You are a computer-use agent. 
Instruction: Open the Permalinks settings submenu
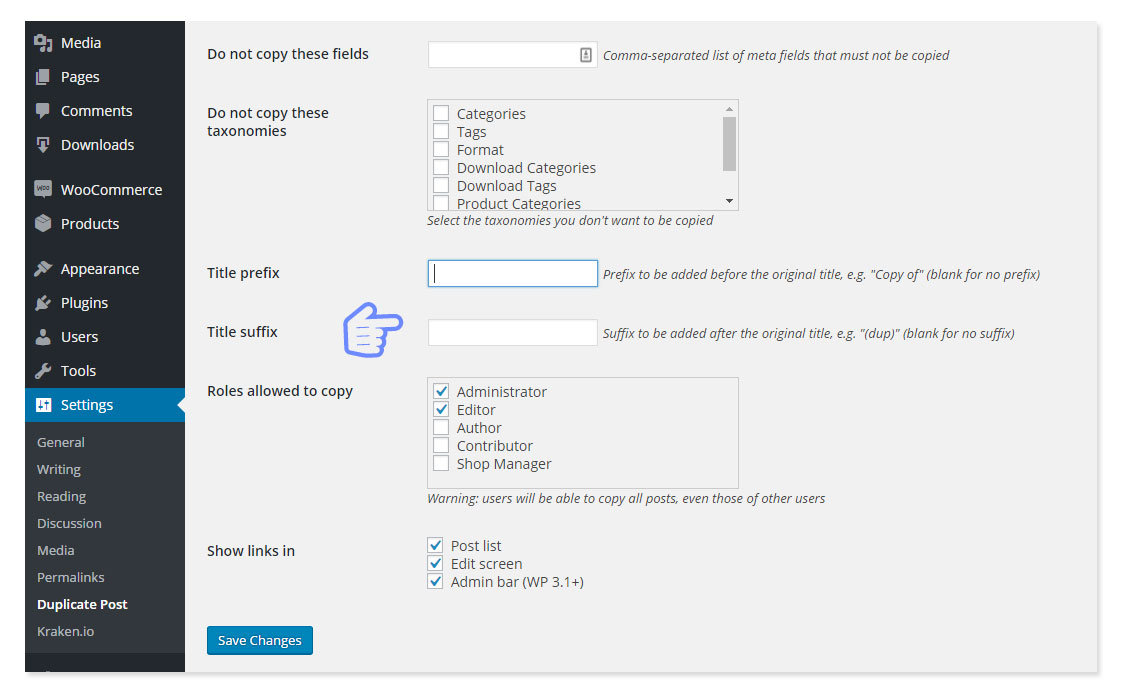pyautogui.click(x=71, y=577)
